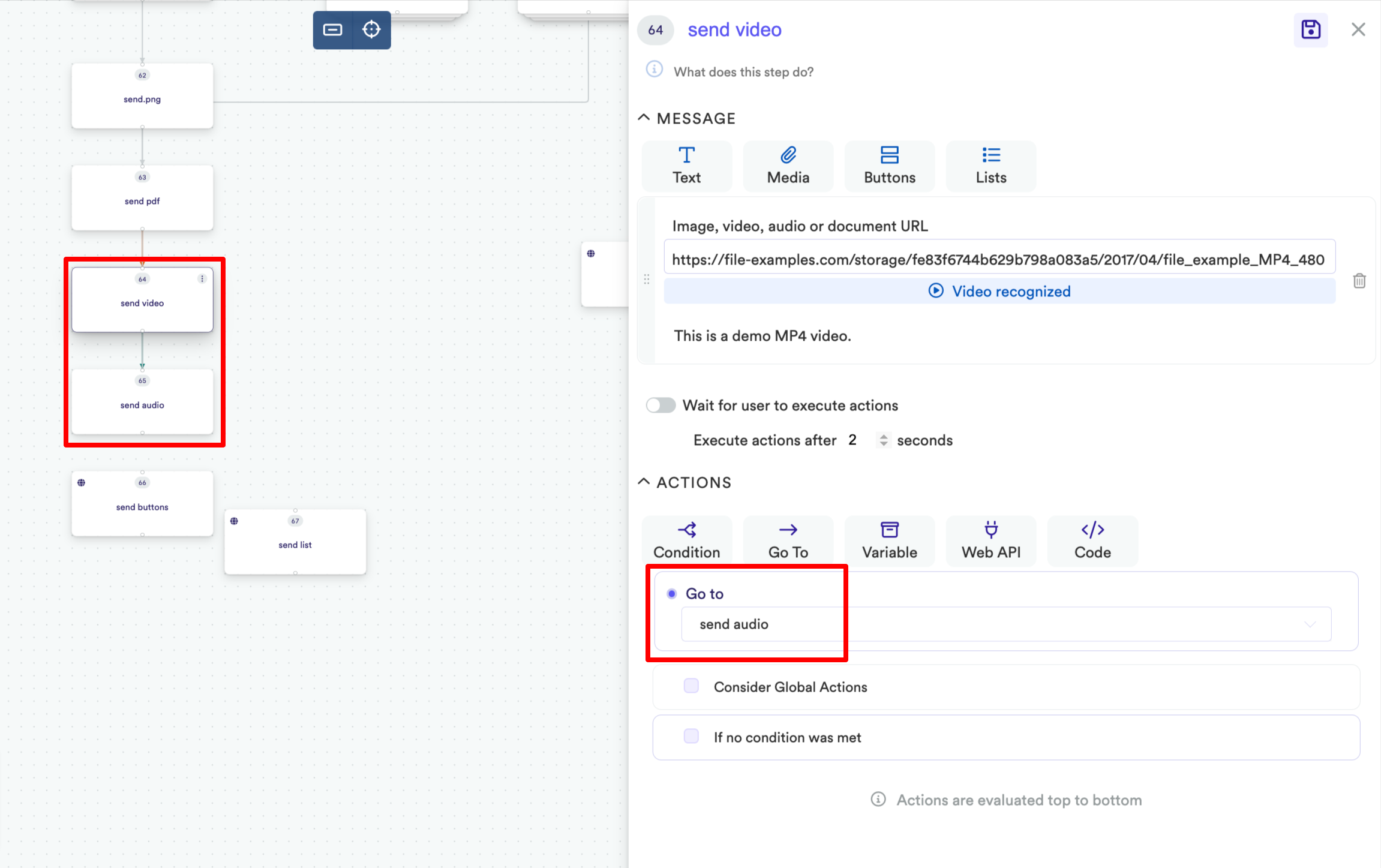
Task: Add a Condition action
Action: [686, 540]
